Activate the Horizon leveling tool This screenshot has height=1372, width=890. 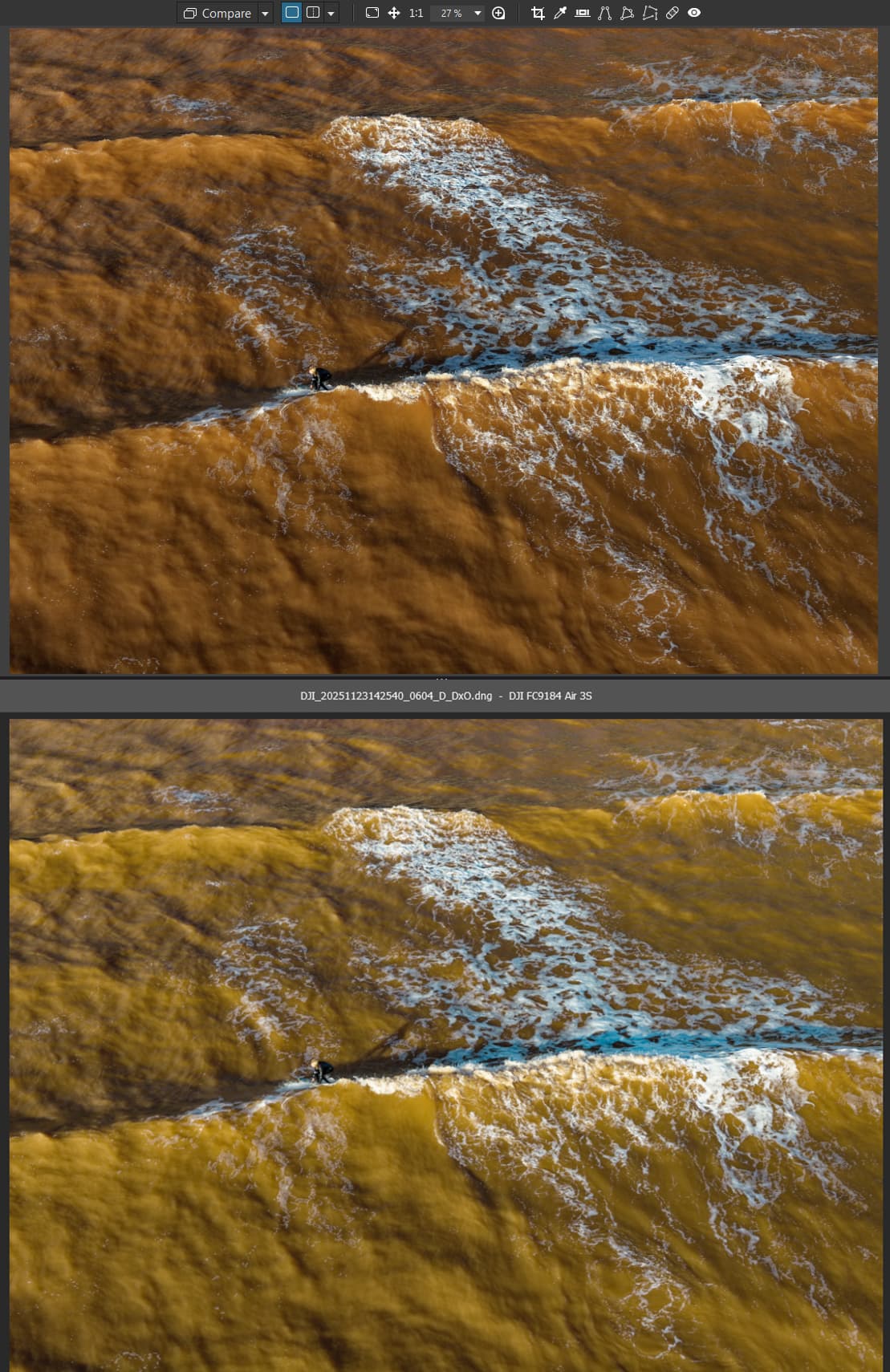(x=583, y=13)
